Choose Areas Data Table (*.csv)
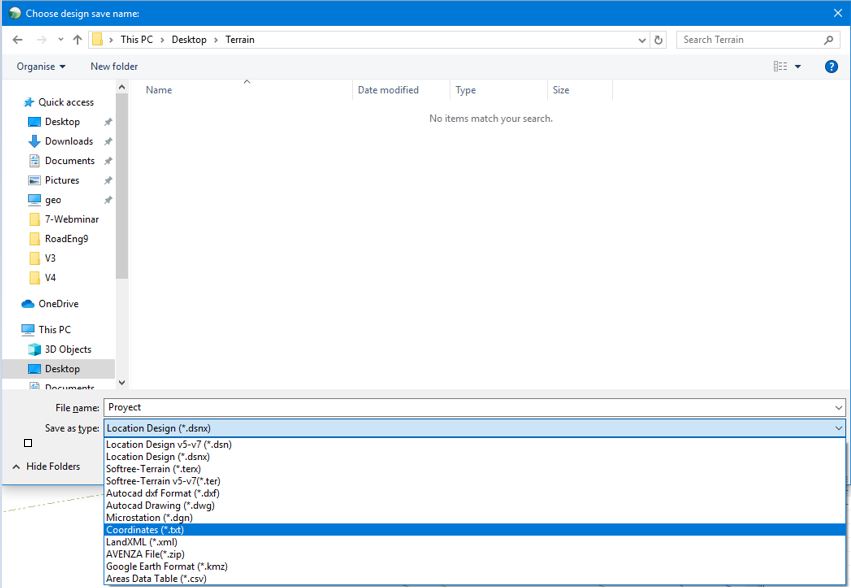The height and width of the screenshot is (588, 851). 474,579
